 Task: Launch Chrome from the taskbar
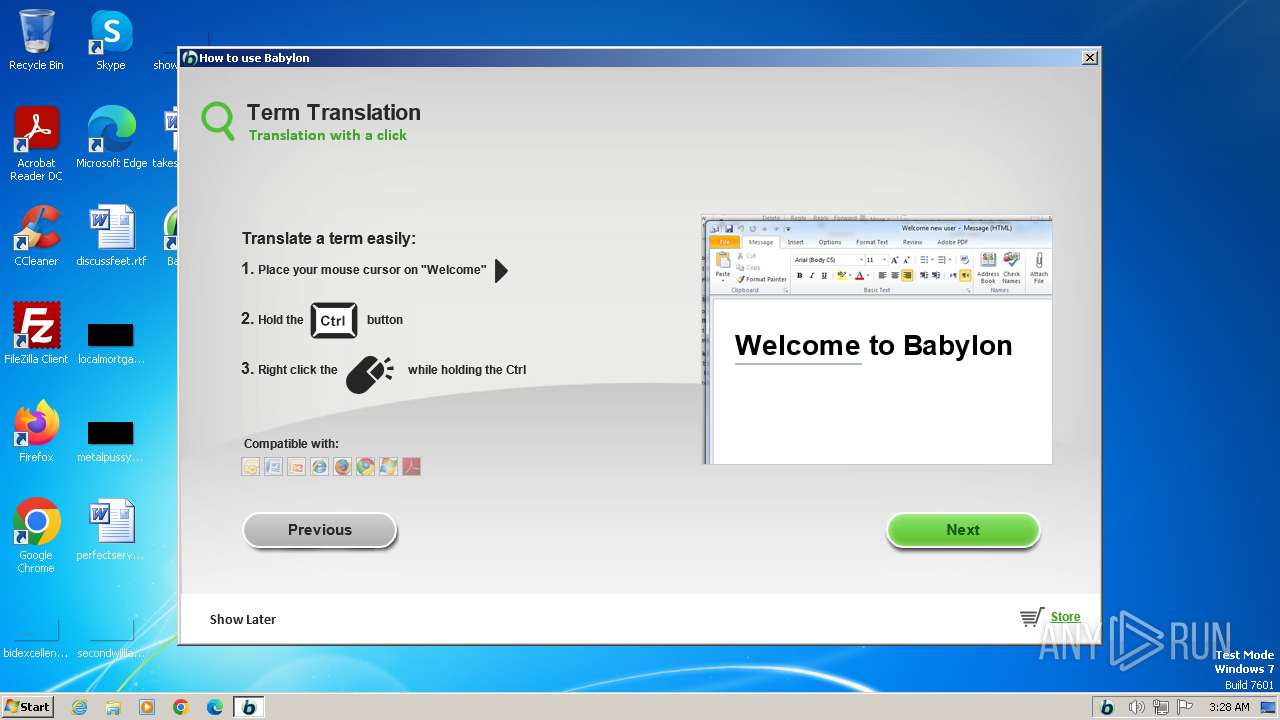181,707
